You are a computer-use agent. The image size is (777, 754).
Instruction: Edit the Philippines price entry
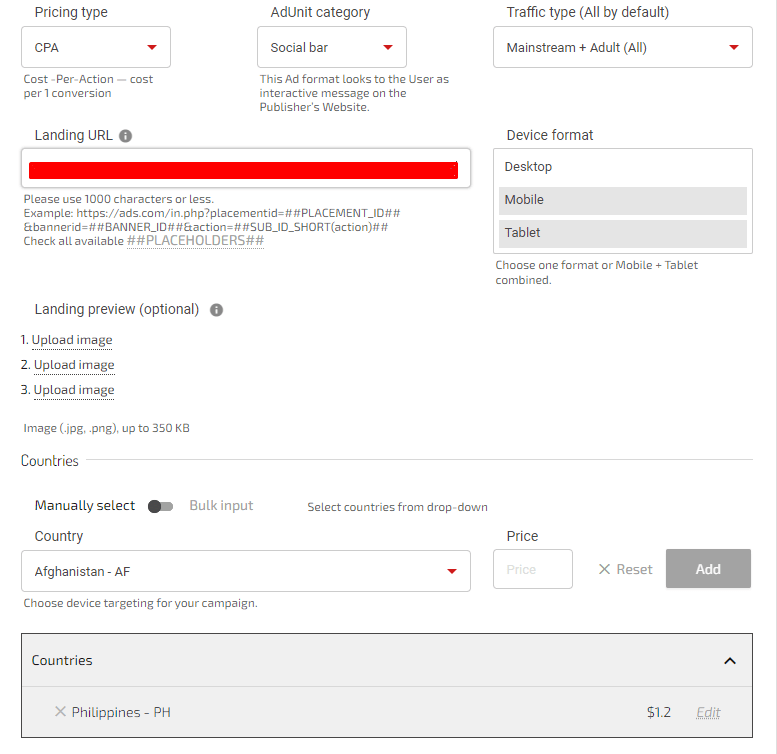tap(708, 713)
